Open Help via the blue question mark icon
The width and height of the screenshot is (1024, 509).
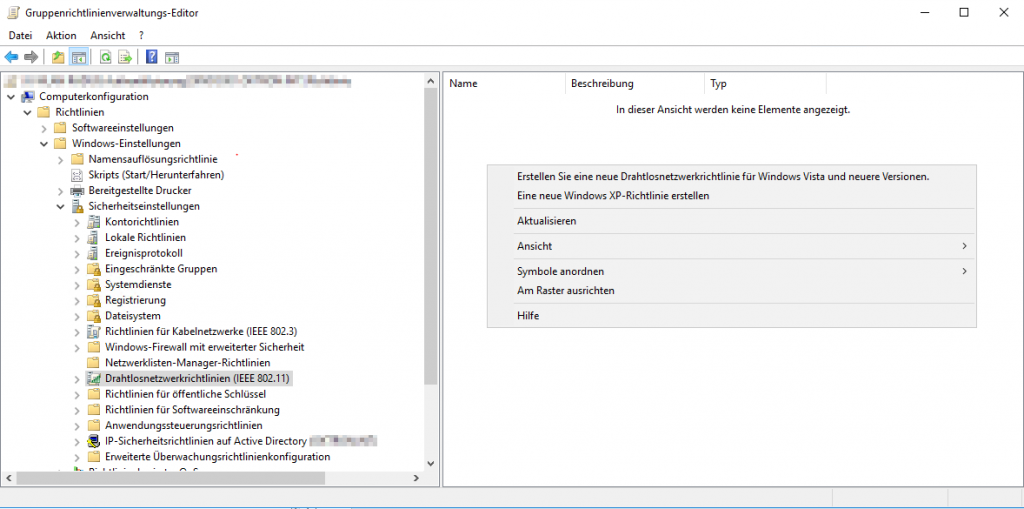tap(152, 57)
